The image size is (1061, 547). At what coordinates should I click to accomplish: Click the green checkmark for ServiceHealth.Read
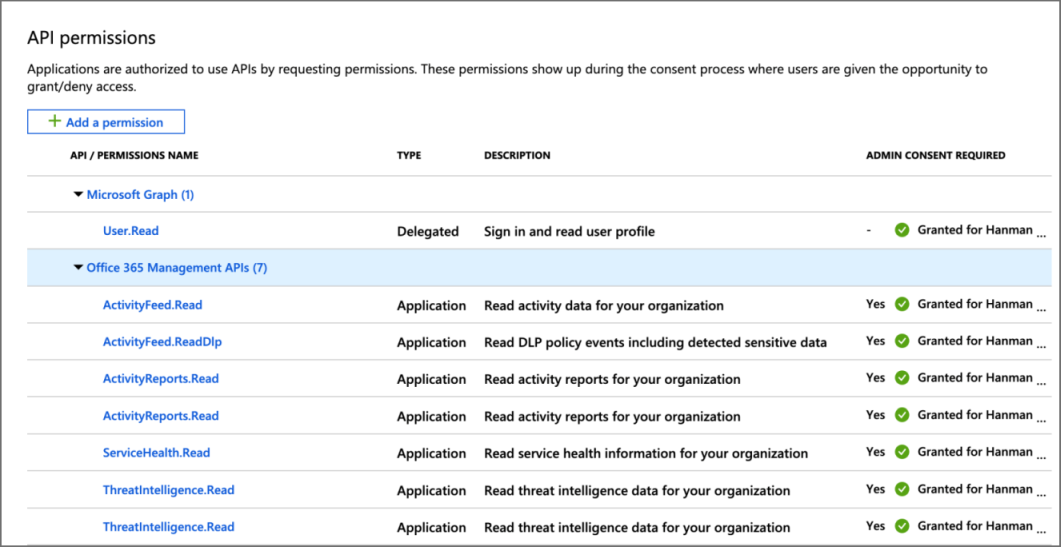pyautogui.click(x=902, y=452)
